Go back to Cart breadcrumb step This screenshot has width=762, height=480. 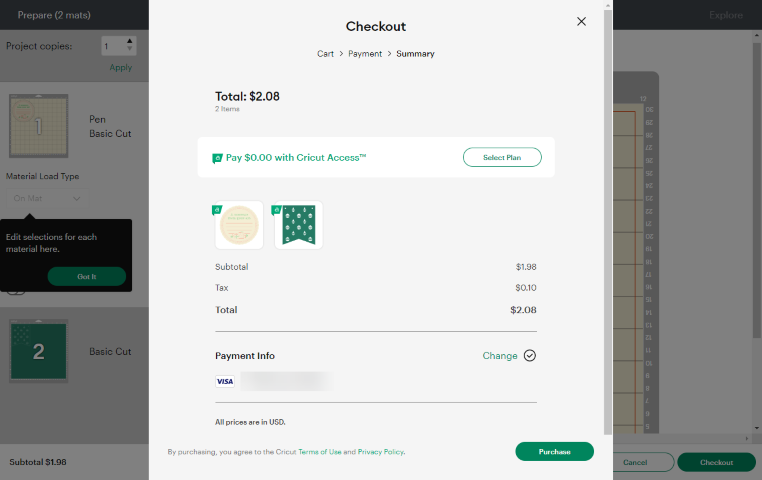point(325,53)
